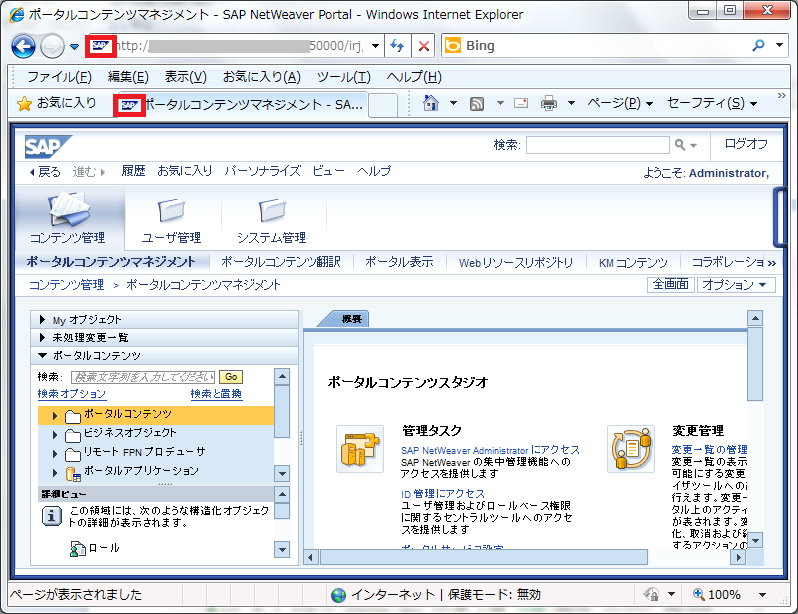Expand the 未処理変更一覧 section
The height and width of the screenshot is (614, 798).
43,337
